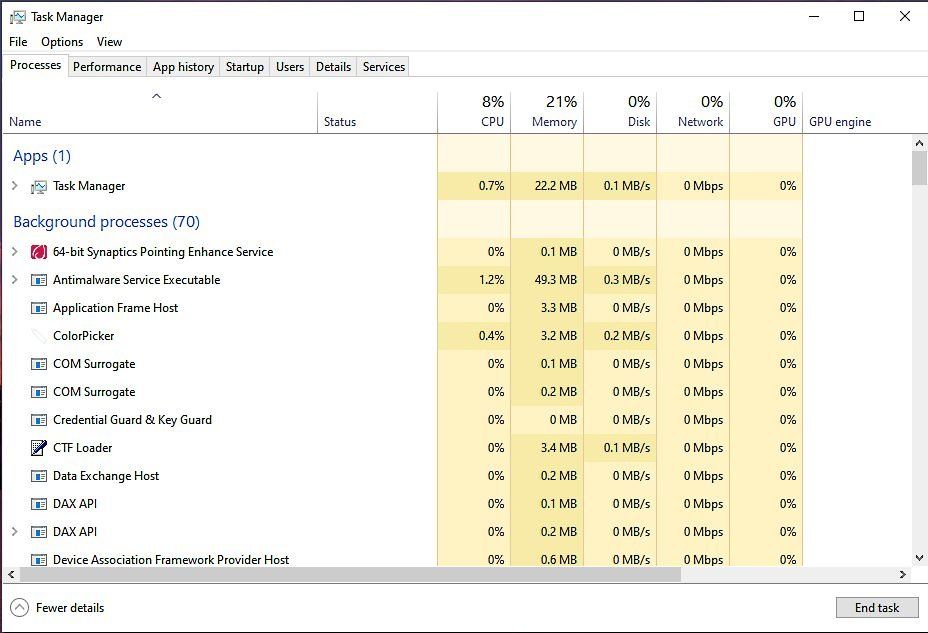Sort processes by the CPU column
The height and width of the screenshot is (633, 928).
(x=474, y=110)
